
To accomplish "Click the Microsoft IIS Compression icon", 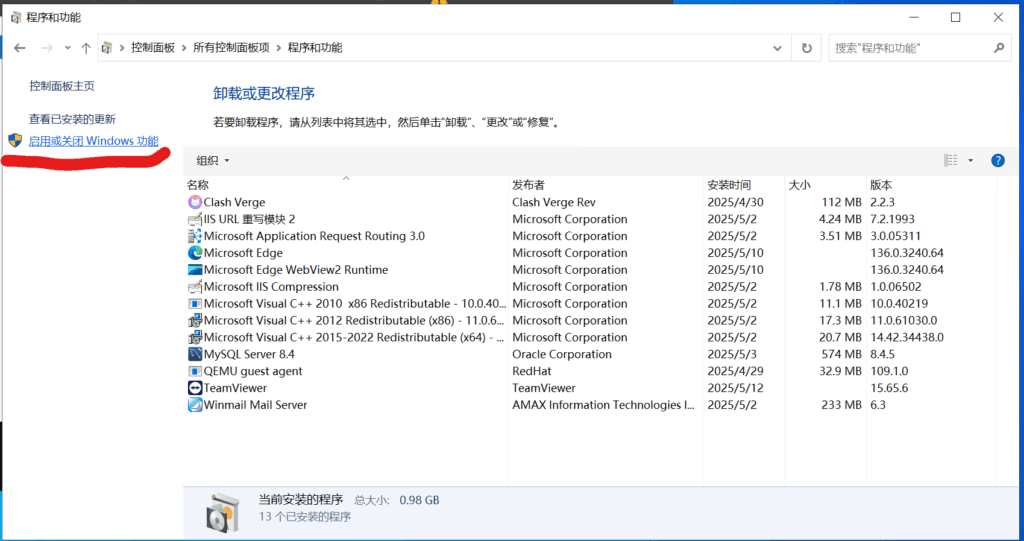I will click(195, 287).
